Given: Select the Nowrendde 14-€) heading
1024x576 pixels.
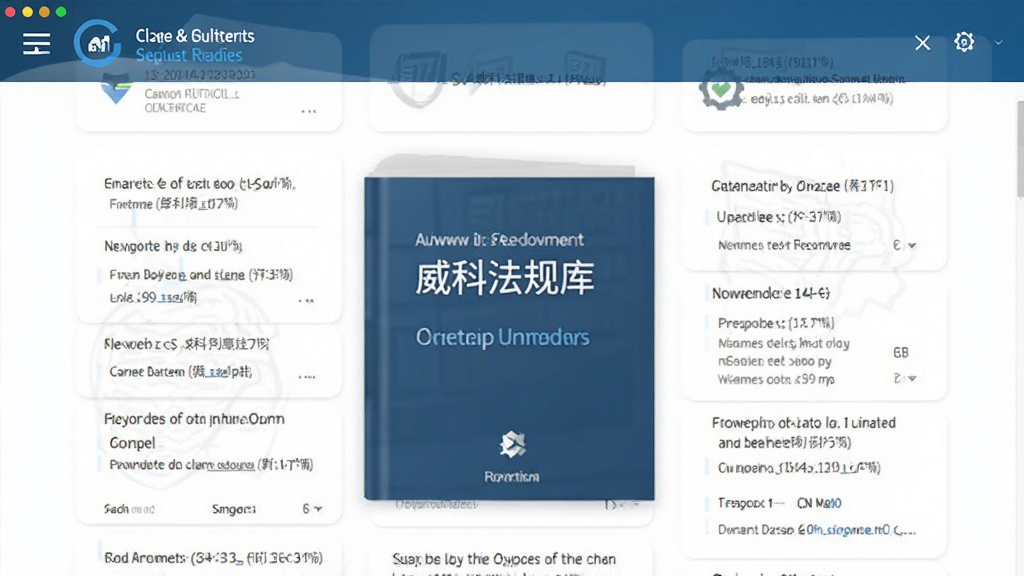Looking at the screenshot, I should click(x=771, y=293).
